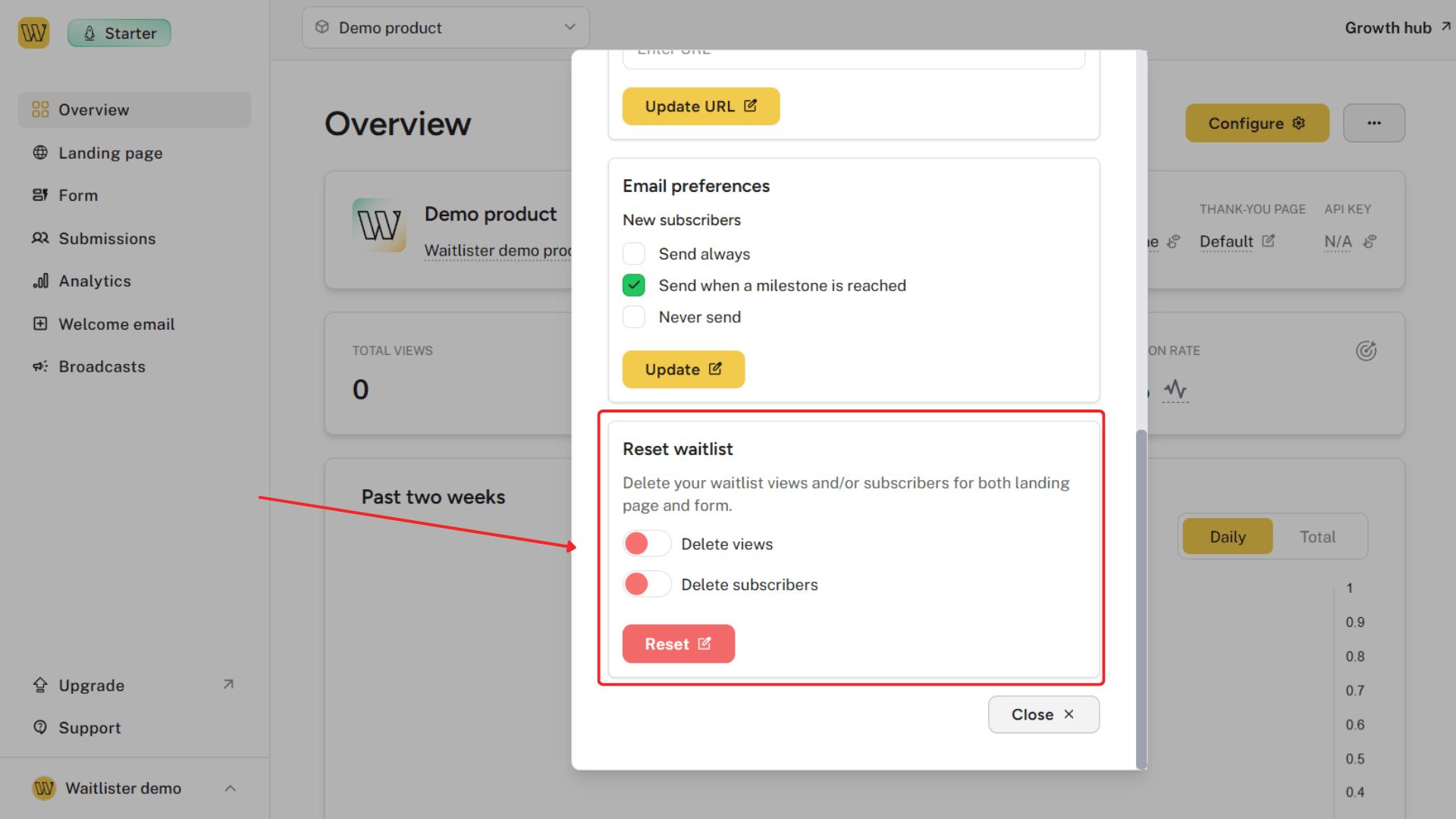Click the Submissions people icon

[40, 238]
